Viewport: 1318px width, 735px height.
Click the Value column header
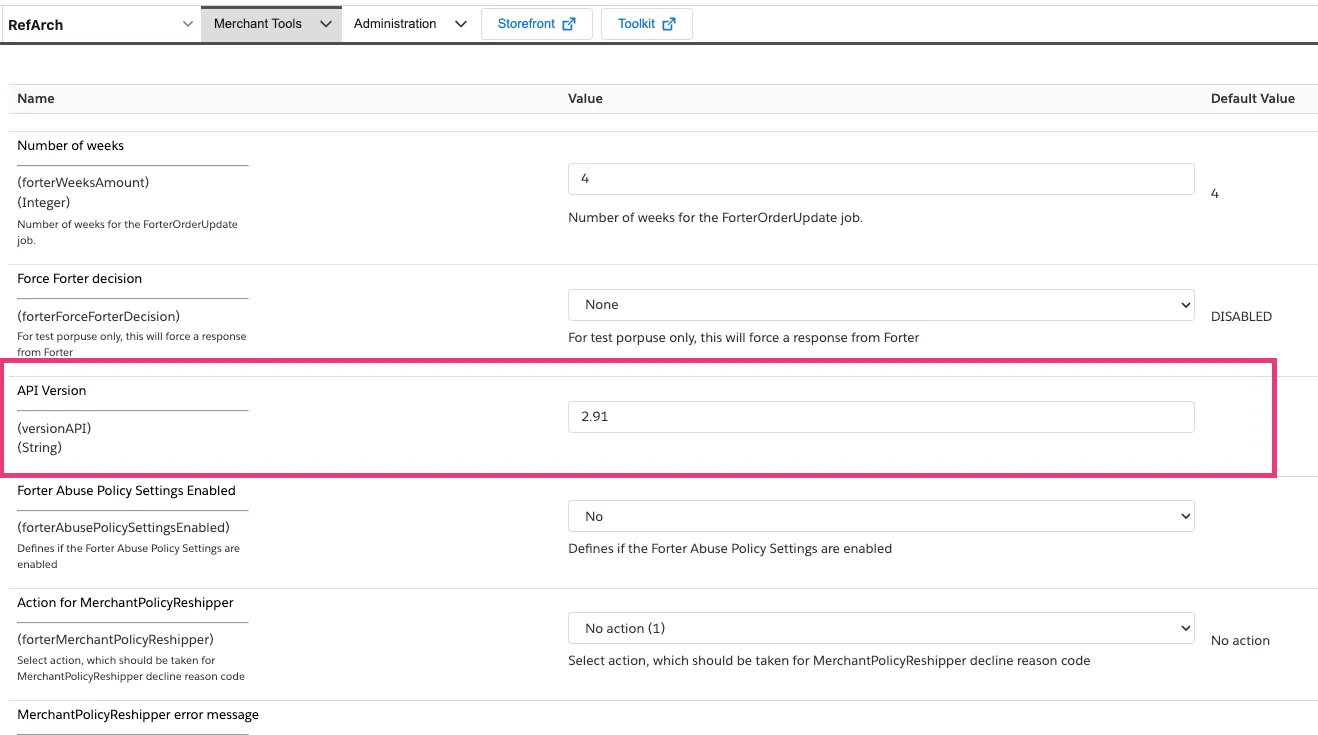[x=585, y=98]
